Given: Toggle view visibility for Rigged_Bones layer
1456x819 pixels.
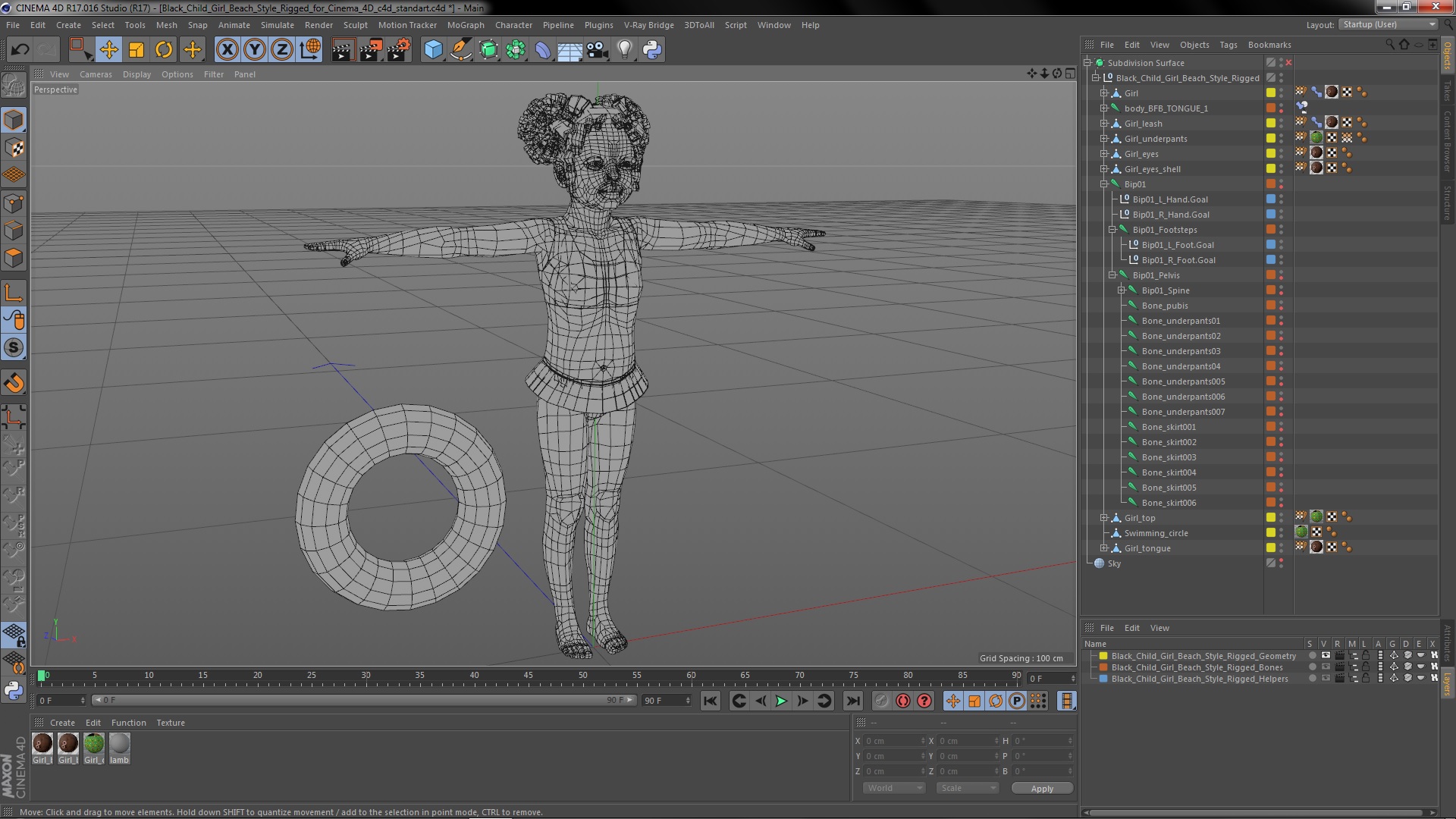Looking at the screenshot, I should (1326, 667).
